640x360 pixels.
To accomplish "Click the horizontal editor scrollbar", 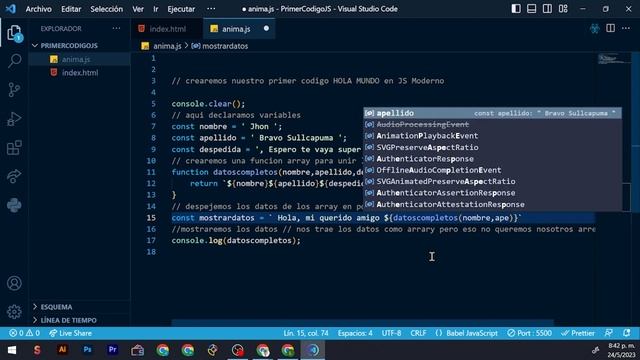I will click(x=362, y=323).
